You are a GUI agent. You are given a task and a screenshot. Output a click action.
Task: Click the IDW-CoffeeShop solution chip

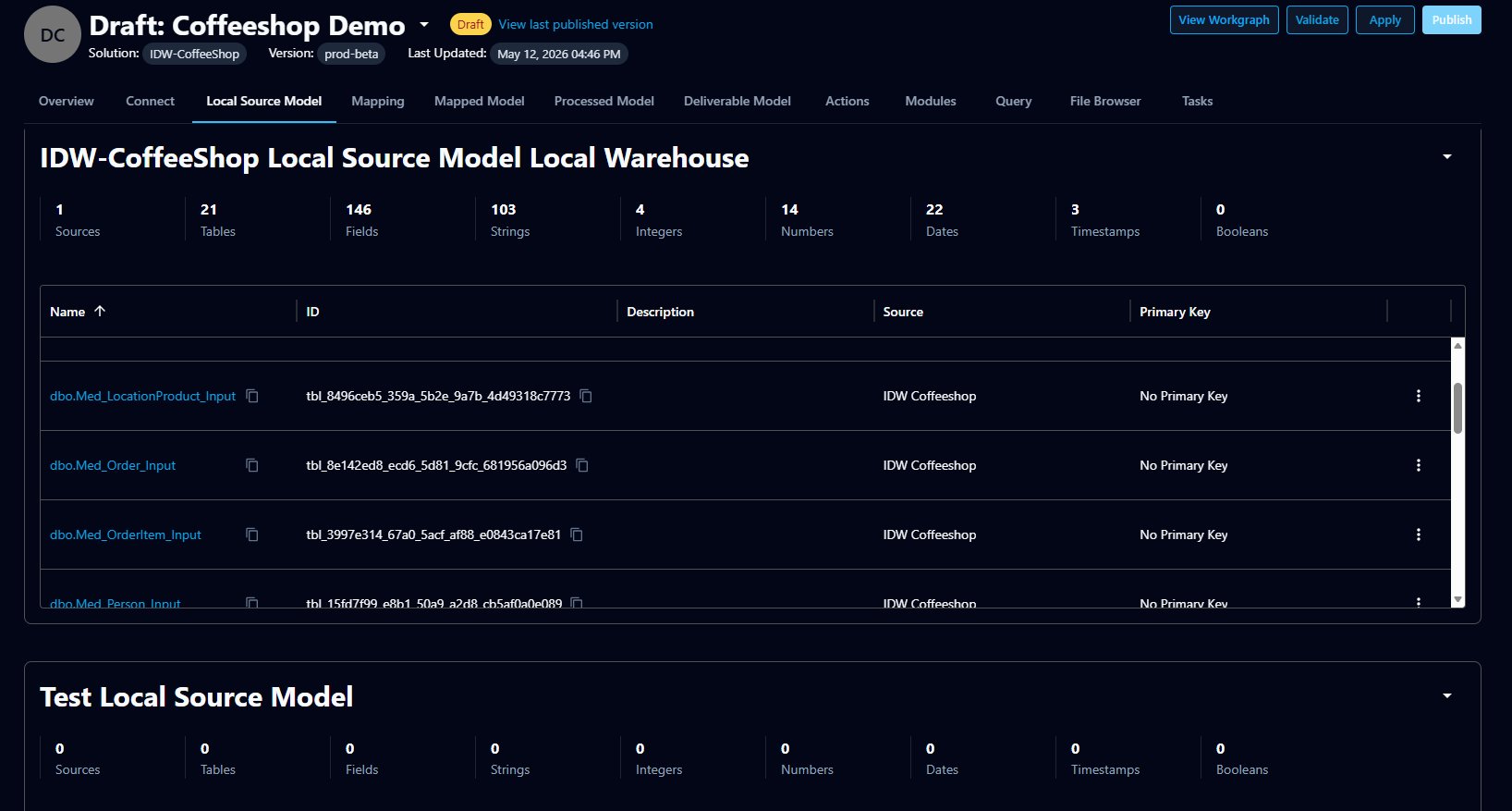194,54
